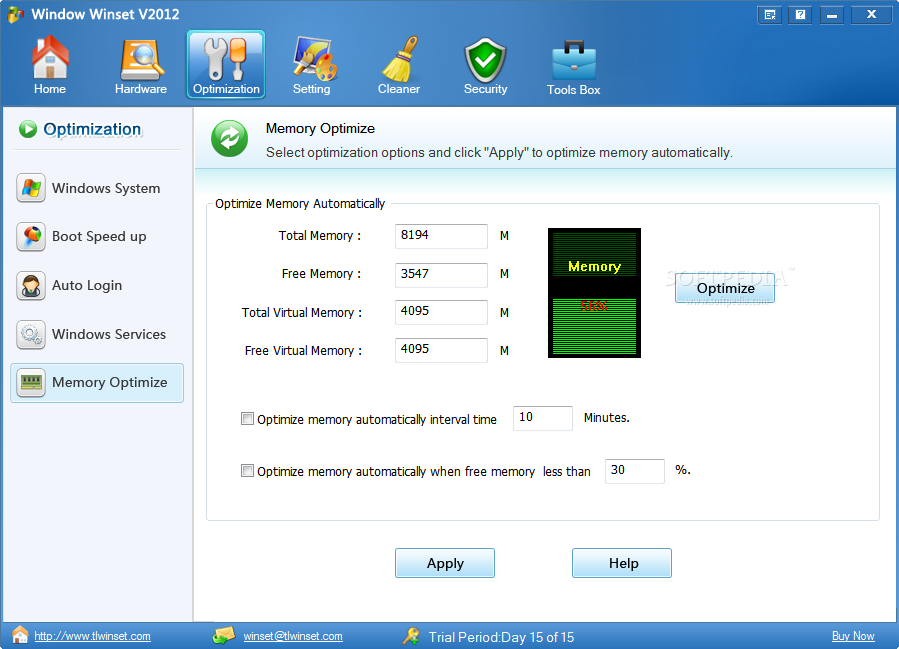This screenshot has width=899, height=649.
Task: Select Auto Login in sidebar
Action: 97,286
